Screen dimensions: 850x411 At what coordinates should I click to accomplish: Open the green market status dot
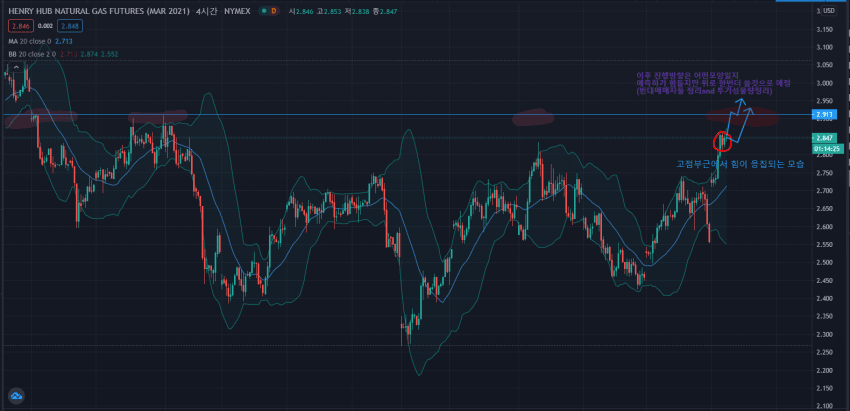263,11
